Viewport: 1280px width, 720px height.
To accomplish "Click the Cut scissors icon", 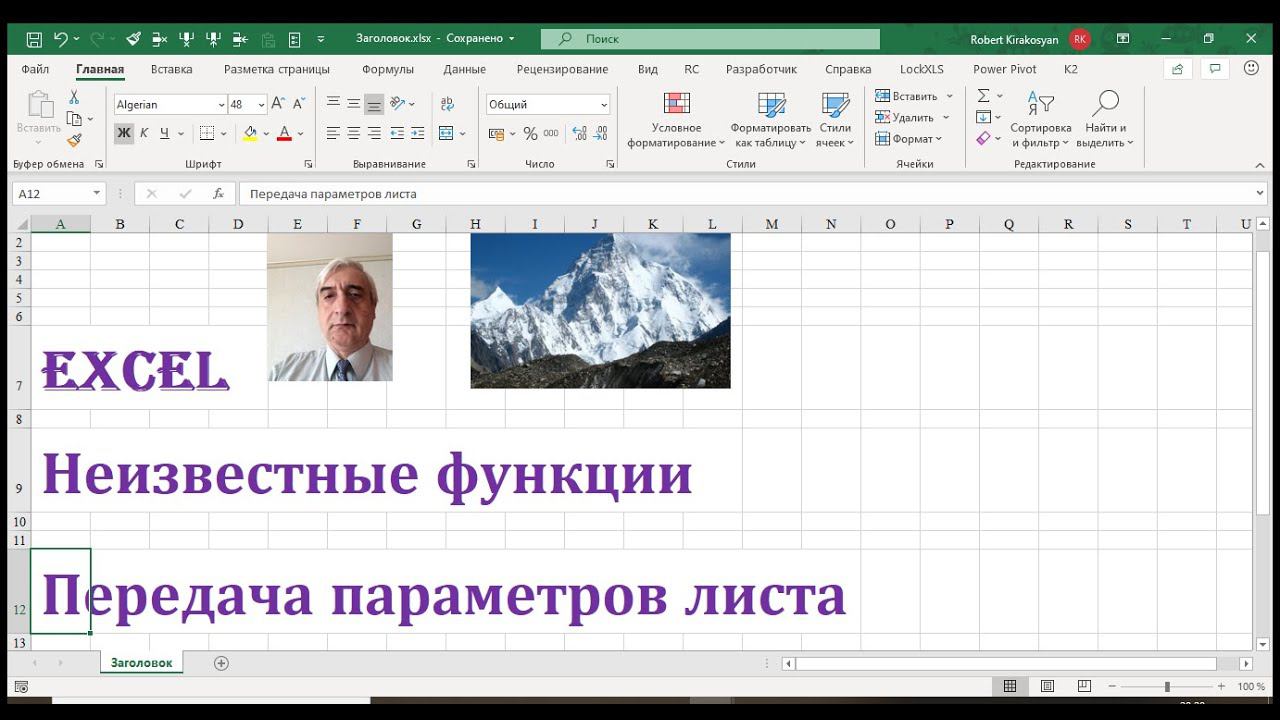I will point(73,97).
